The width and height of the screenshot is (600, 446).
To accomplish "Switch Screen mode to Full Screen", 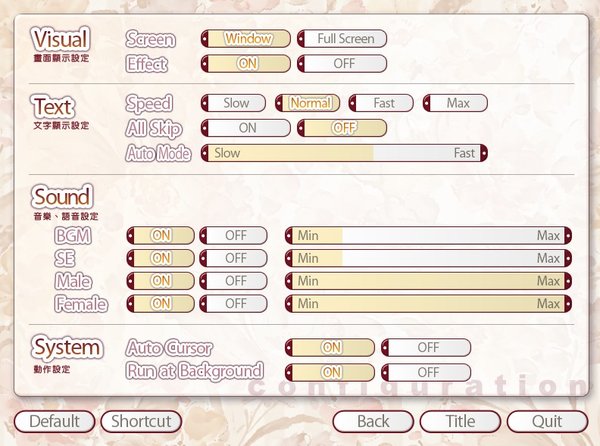I will 342,39.
